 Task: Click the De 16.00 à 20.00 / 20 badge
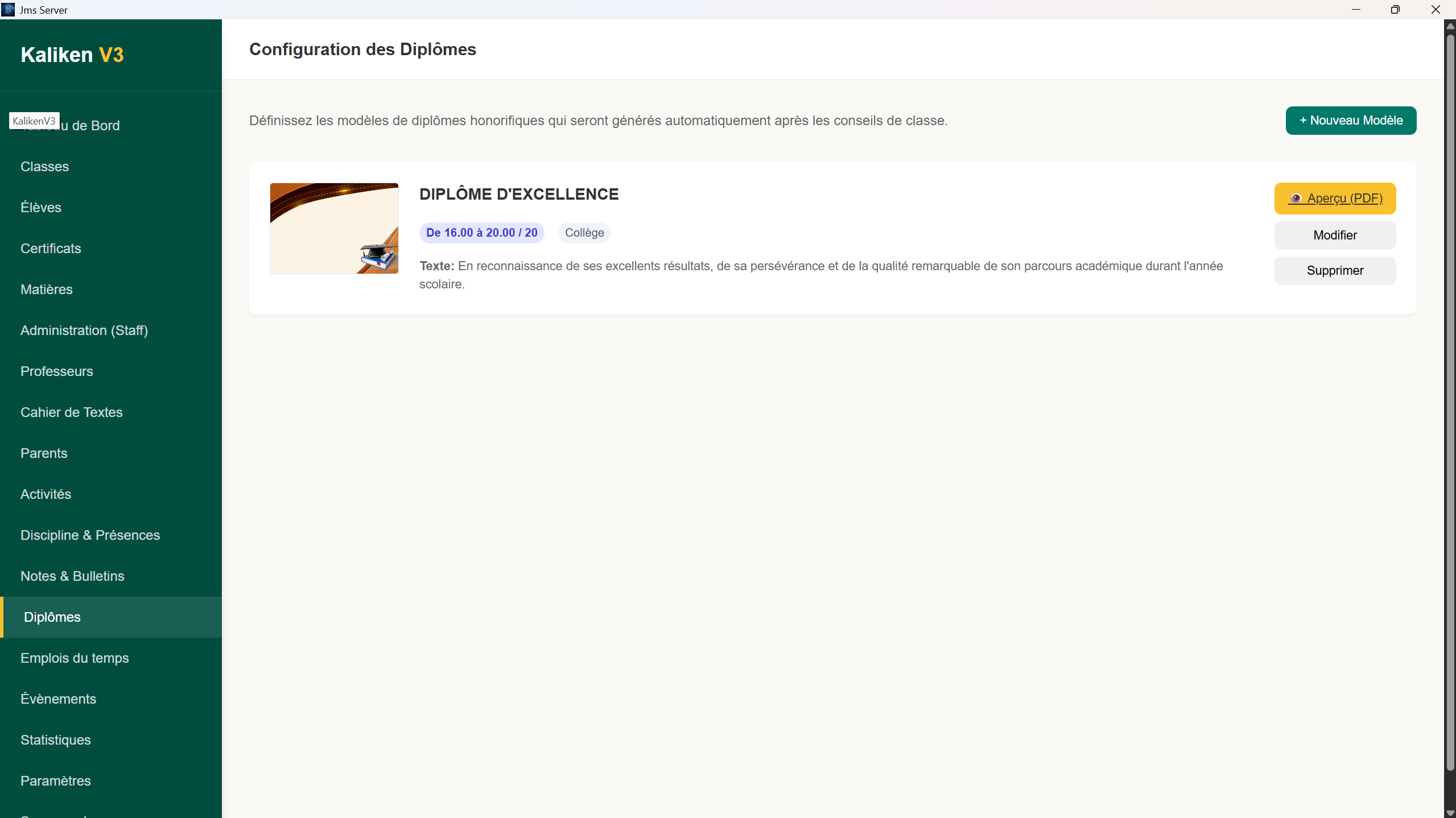tap(481, 233)
